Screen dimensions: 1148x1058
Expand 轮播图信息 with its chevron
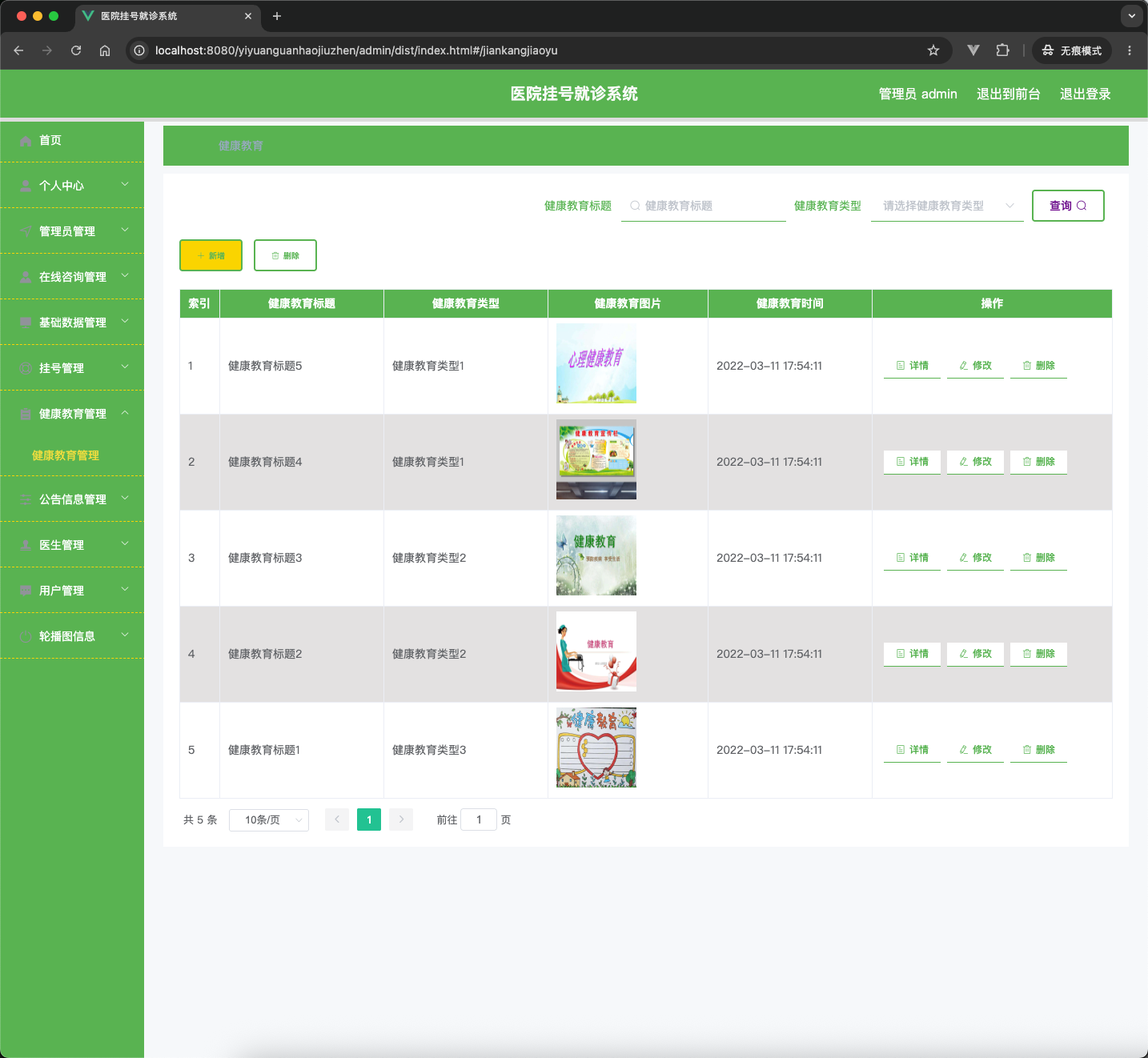tap(125, 635)
